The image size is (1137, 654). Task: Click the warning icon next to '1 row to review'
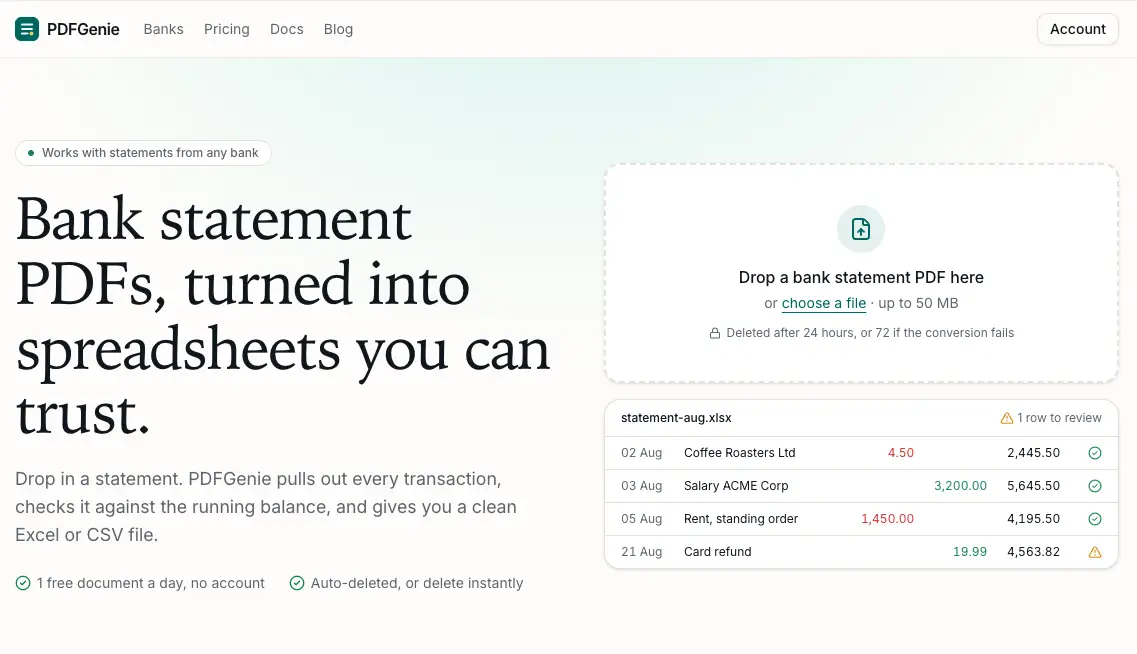1006,418
